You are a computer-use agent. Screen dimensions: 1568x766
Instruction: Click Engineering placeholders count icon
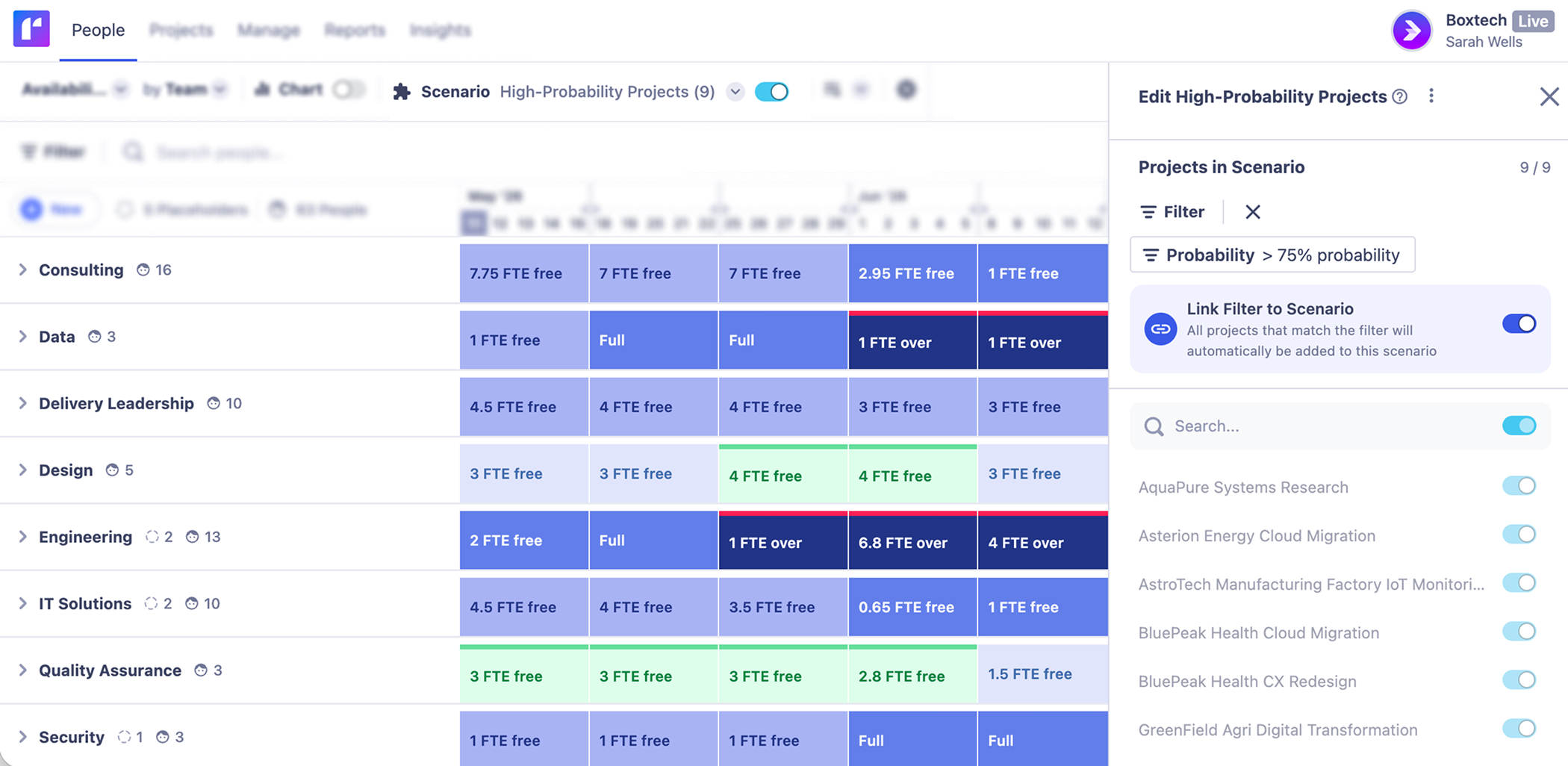[x=152, y=537]
